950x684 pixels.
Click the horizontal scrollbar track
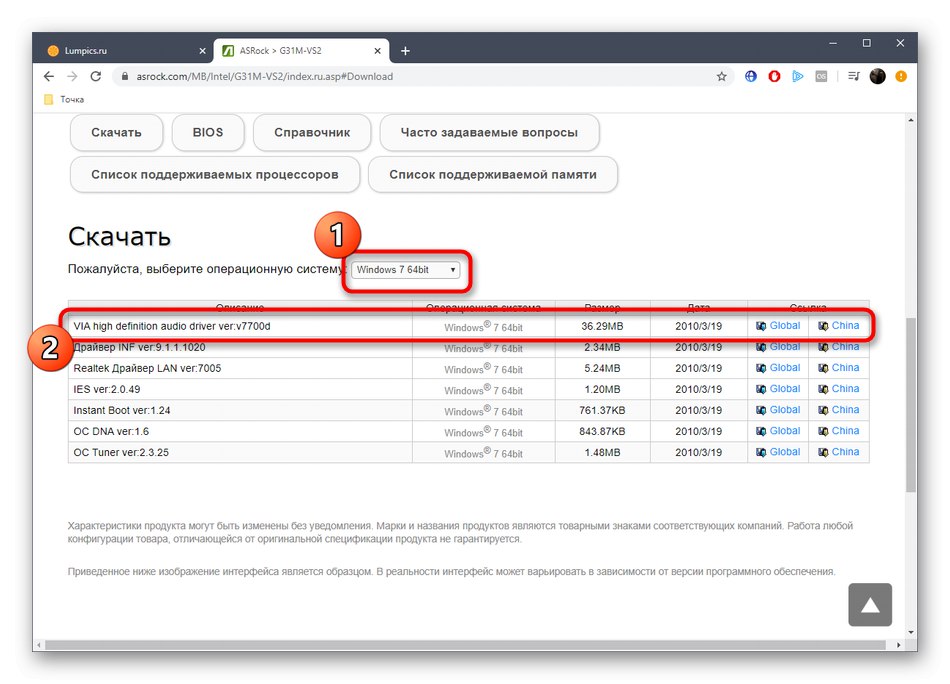click(465, 645)
